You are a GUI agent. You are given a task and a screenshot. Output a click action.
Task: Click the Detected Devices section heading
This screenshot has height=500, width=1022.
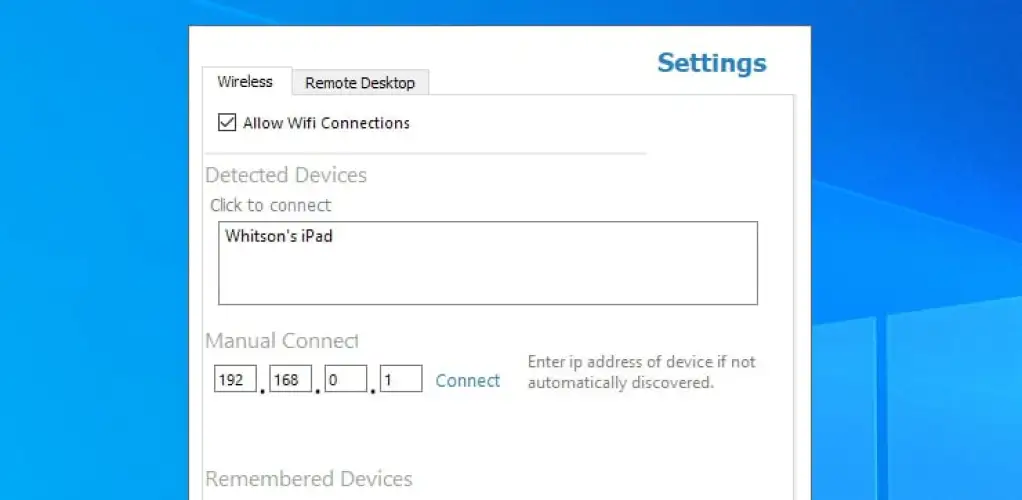[286, 175]
